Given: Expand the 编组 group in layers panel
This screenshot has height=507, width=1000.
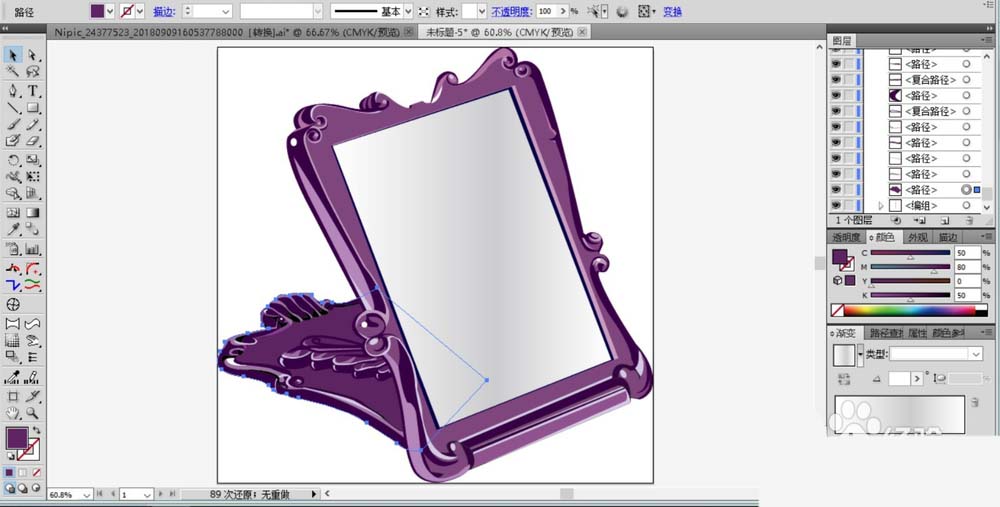Looking at the screenshot, I should point(881,205).
